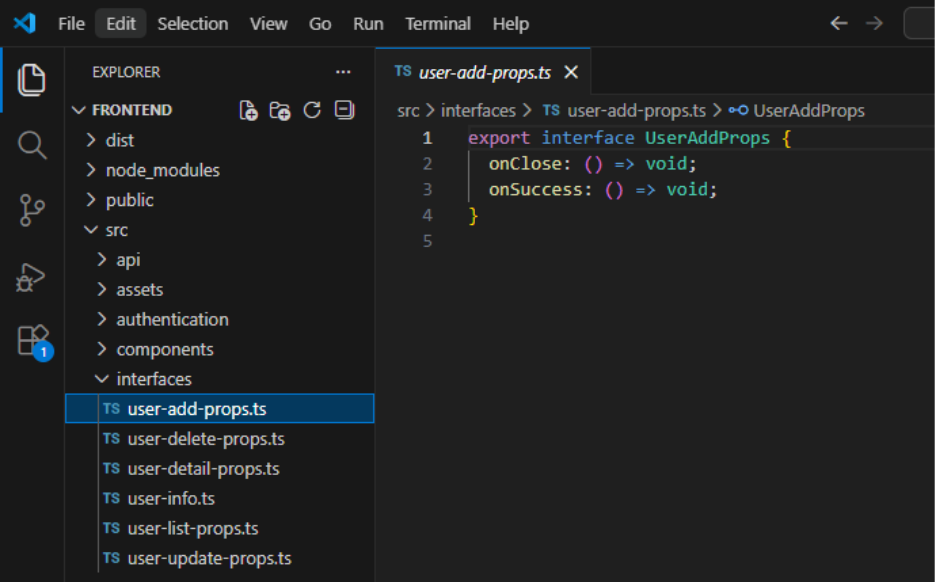Open the Run and Debug view

tap(32, 277)
